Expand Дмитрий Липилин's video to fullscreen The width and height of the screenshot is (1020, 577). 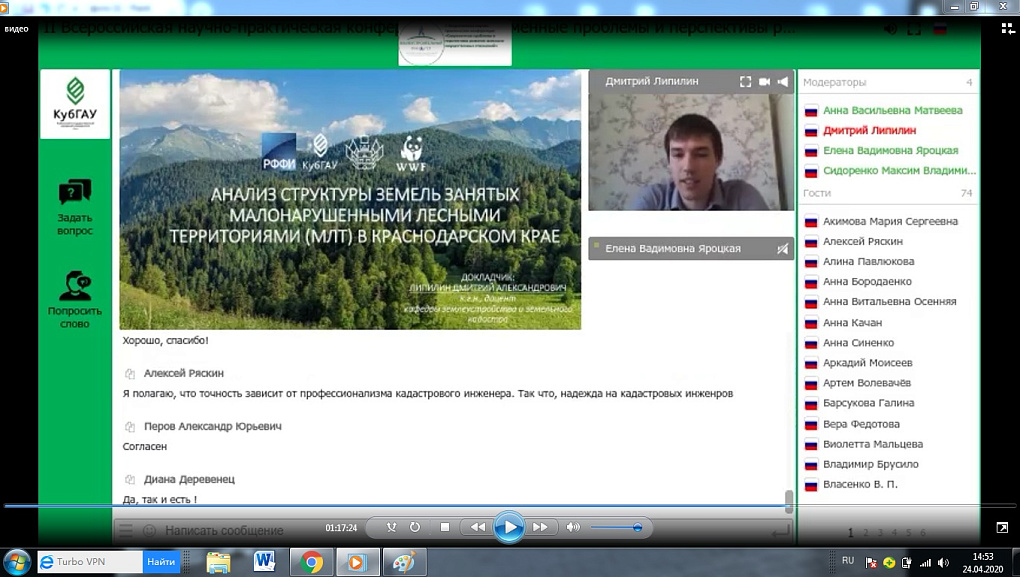tap(745, 82)
